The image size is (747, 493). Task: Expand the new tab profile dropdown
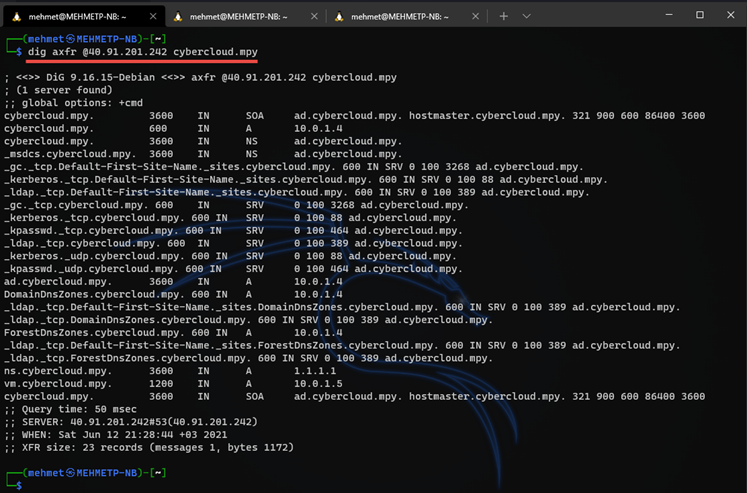(x=527, y=16)
